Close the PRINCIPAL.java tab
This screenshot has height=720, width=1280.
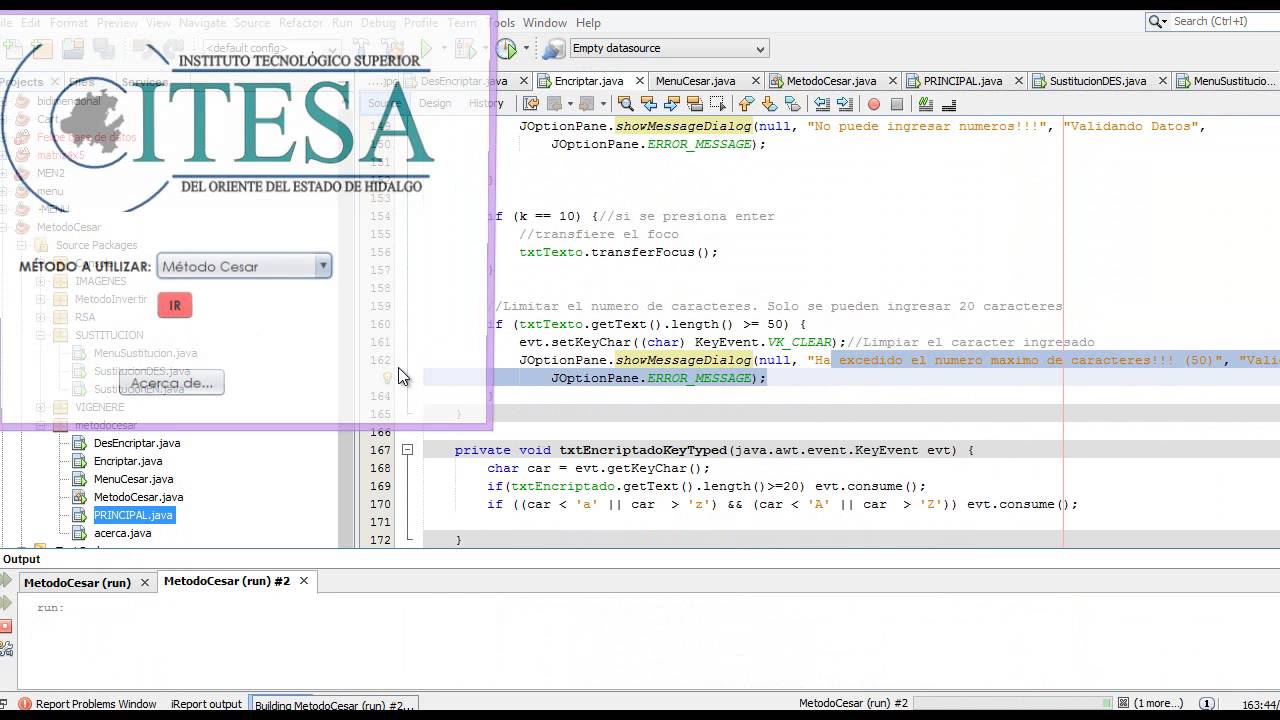point(1019,81)
